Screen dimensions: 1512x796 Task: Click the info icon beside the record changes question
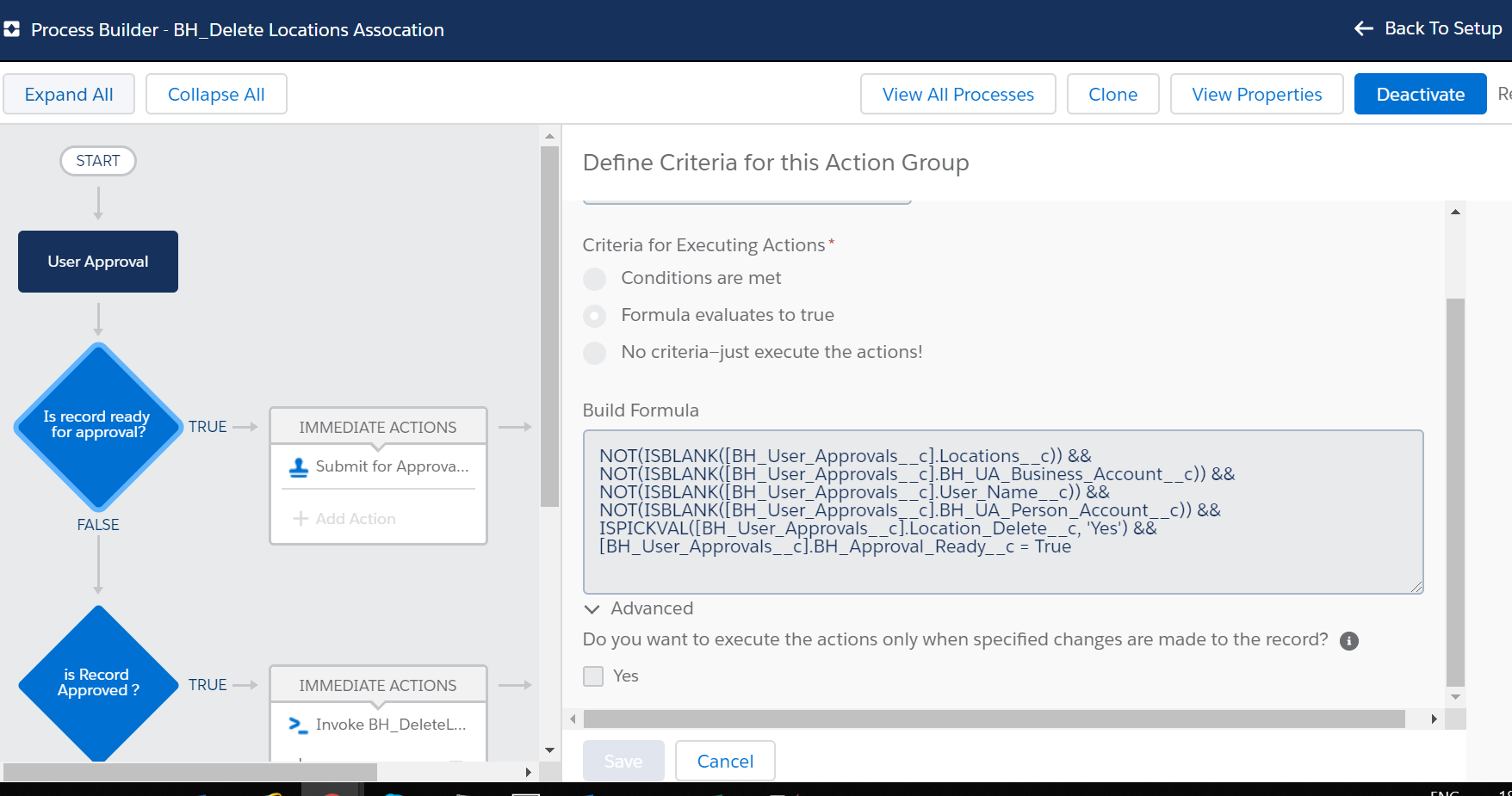1349,641
